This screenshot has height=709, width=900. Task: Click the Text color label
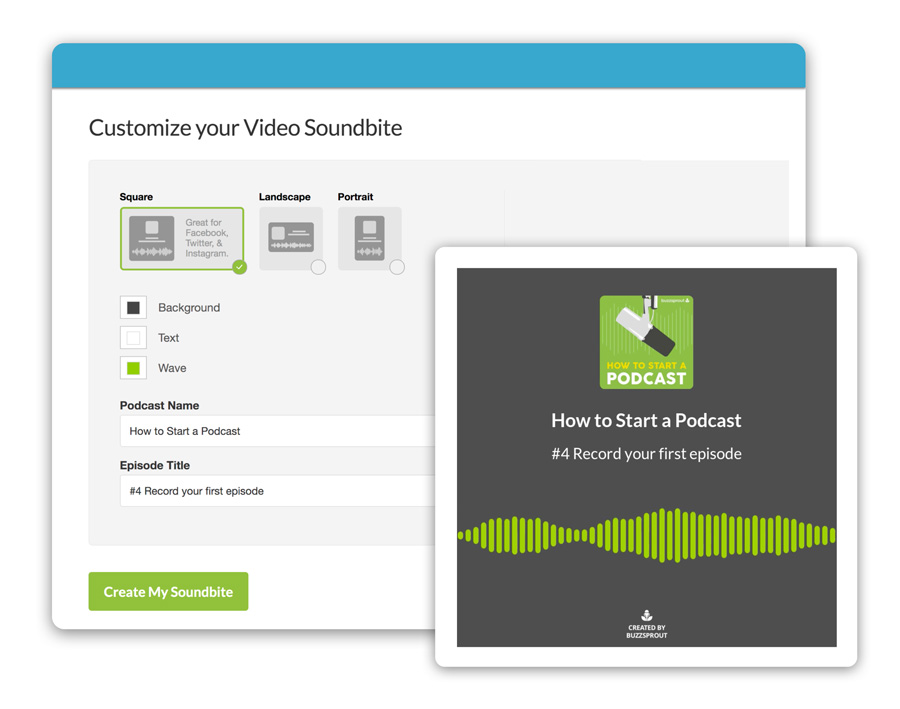pyautogui.click(x=168, y=338)
